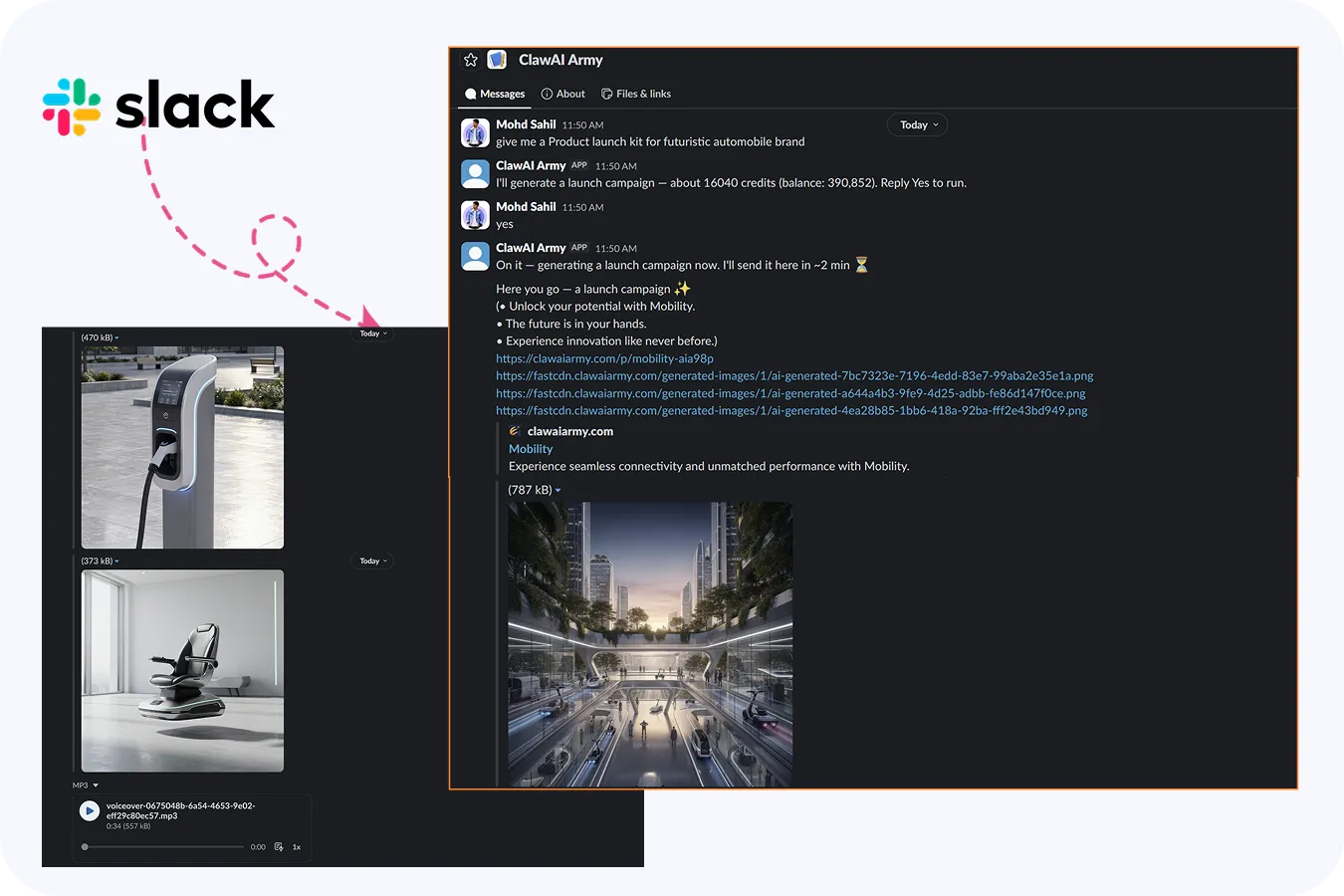The image size is (1344, 896).
Task: Open the ai-generated-4ea28b85 image URL
Action: click(791, 410)
